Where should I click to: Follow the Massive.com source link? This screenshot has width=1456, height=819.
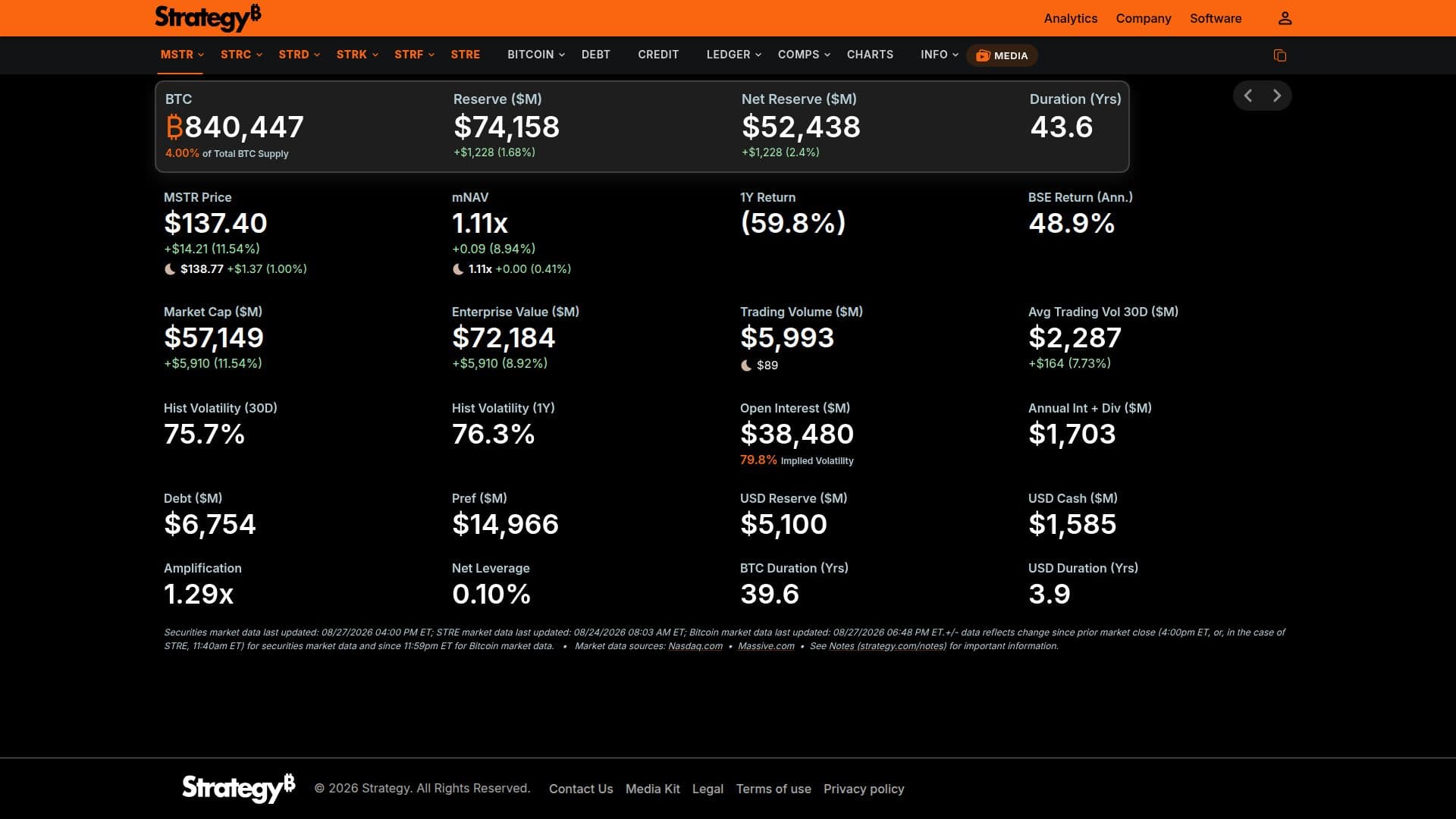click(x=766, y=646)
